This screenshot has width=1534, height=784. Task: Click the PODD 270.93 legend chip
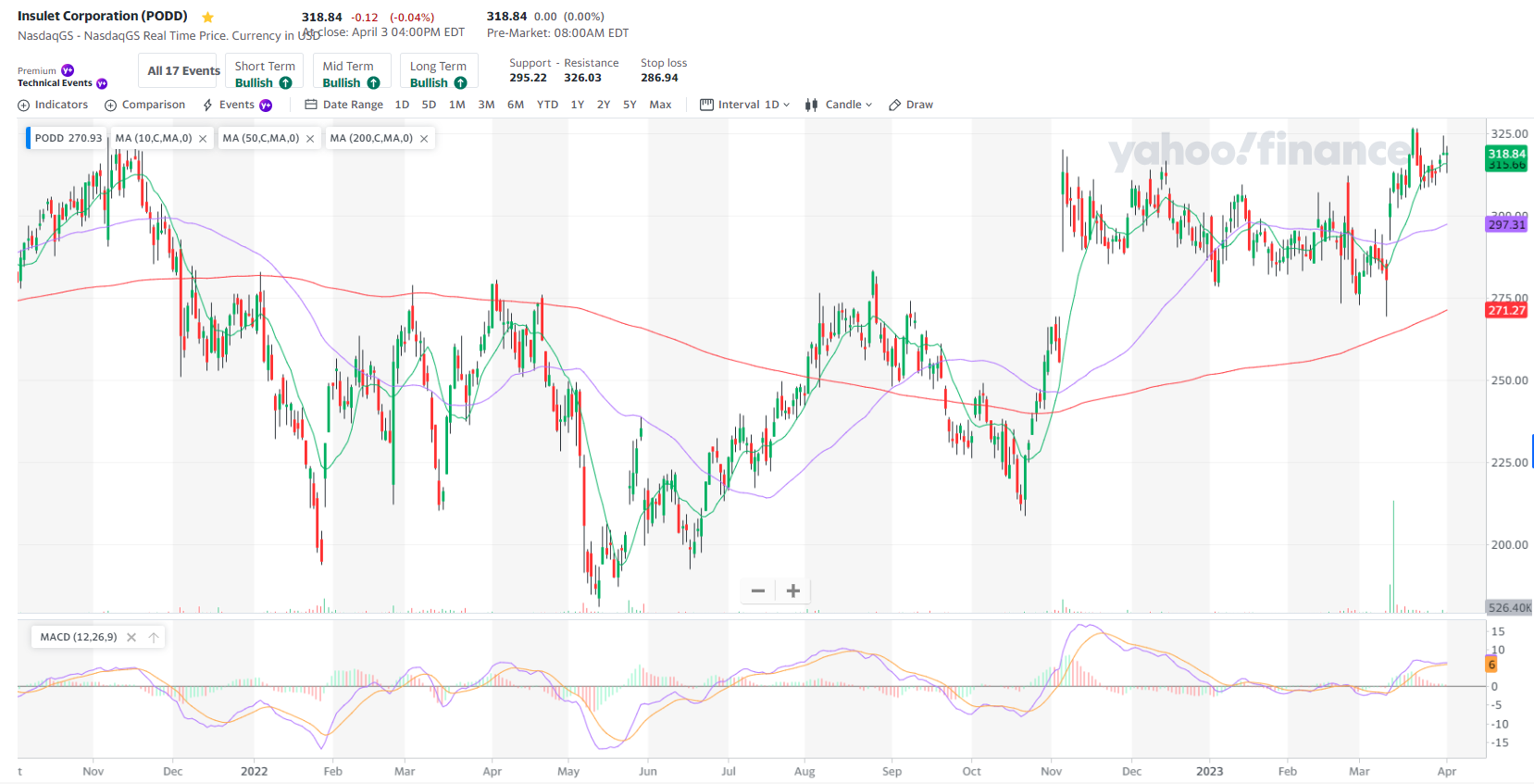point(67,138)
